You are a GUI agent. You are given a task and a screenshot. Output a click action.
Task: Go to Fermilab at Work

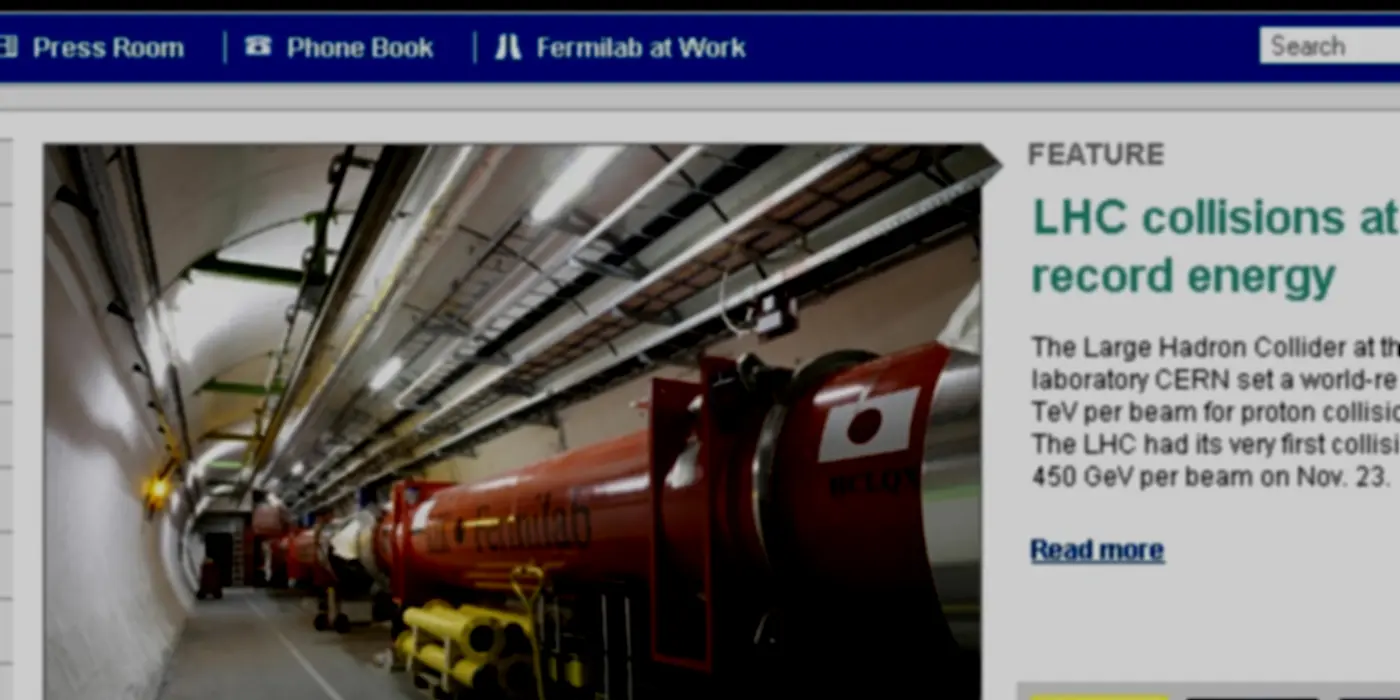pos(641,47)
